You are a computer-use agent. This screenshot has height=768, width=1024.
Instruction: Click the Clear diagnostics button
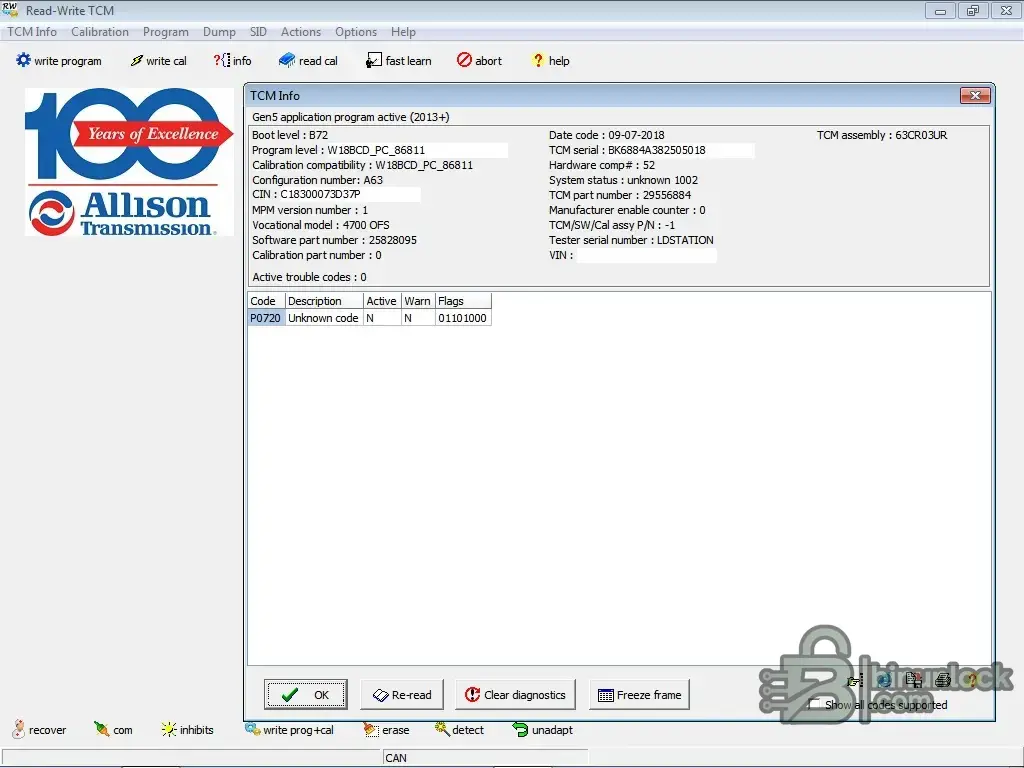(x=515, y=694)
